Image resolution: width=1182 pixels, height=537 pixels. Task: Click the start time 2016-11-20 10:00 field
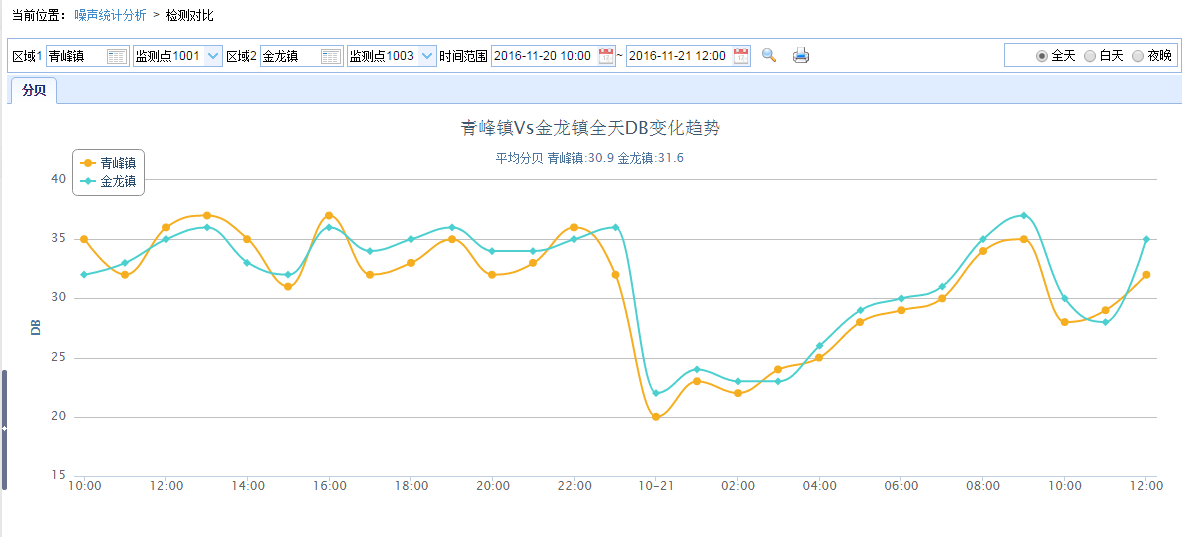click(x=543, y=56)
